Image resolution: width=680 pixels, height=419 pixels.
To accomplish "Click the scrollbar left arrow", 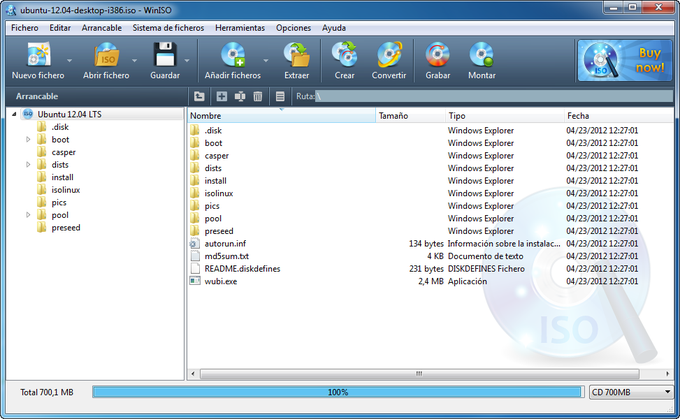I will tap(193, 373).
